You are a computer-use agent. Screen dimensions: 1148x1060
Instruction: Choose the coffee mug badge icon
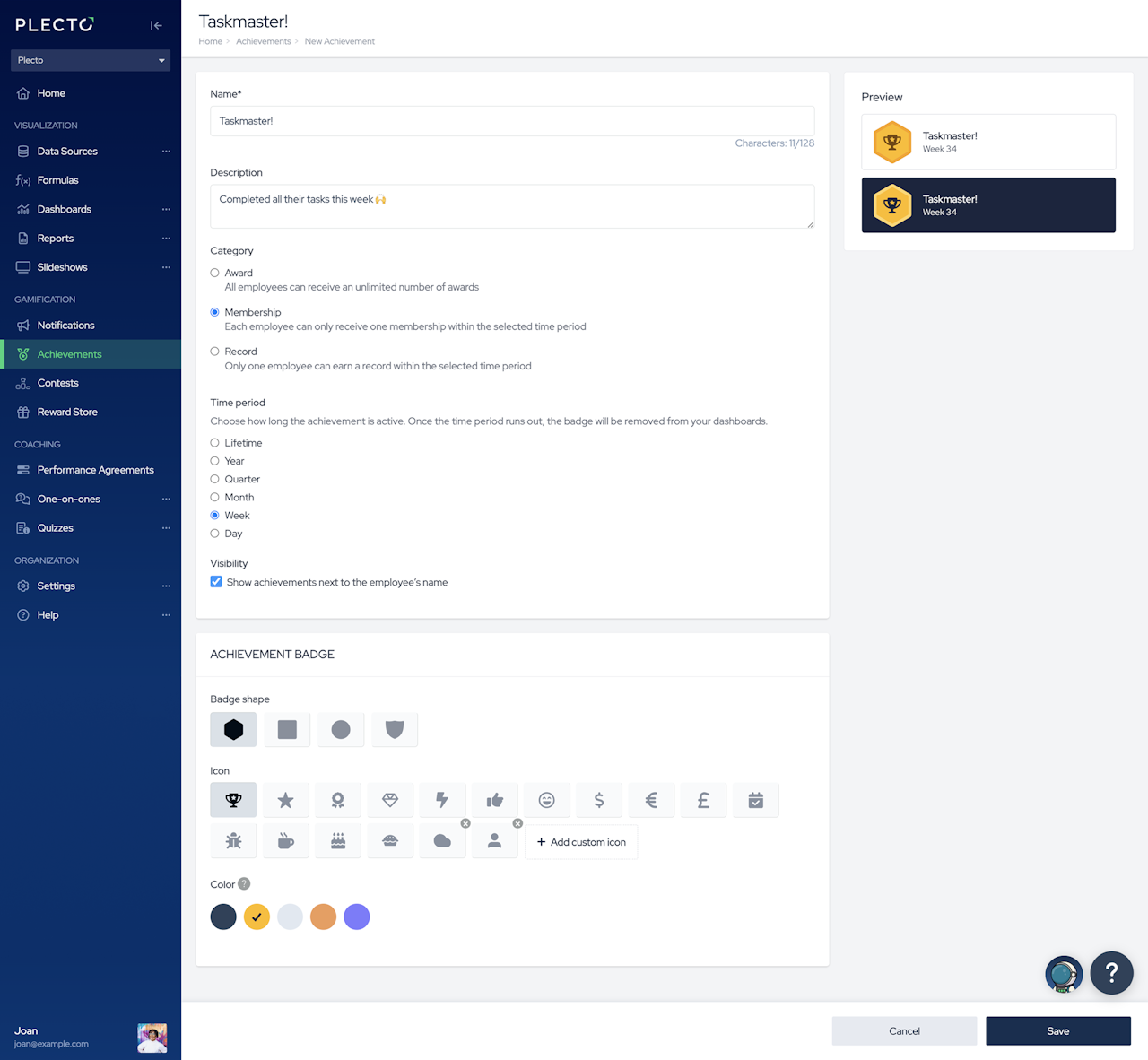click(x=285, y=841)
